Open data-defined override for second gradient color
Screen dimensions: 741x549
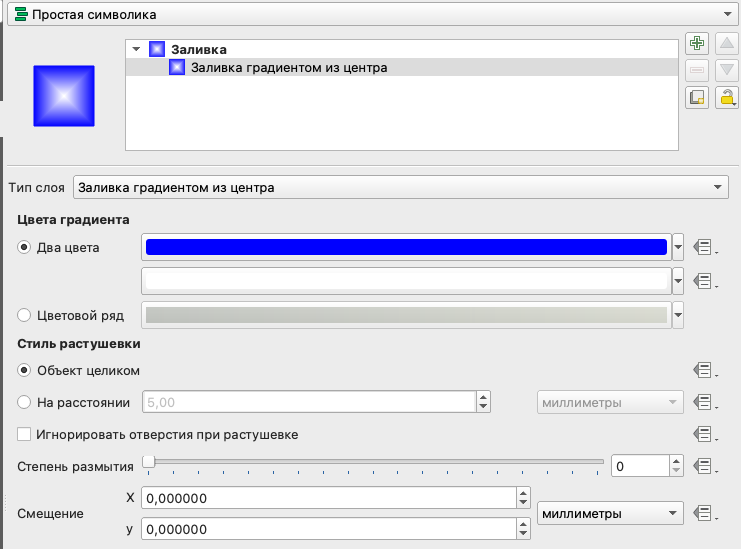pos(705,281)
